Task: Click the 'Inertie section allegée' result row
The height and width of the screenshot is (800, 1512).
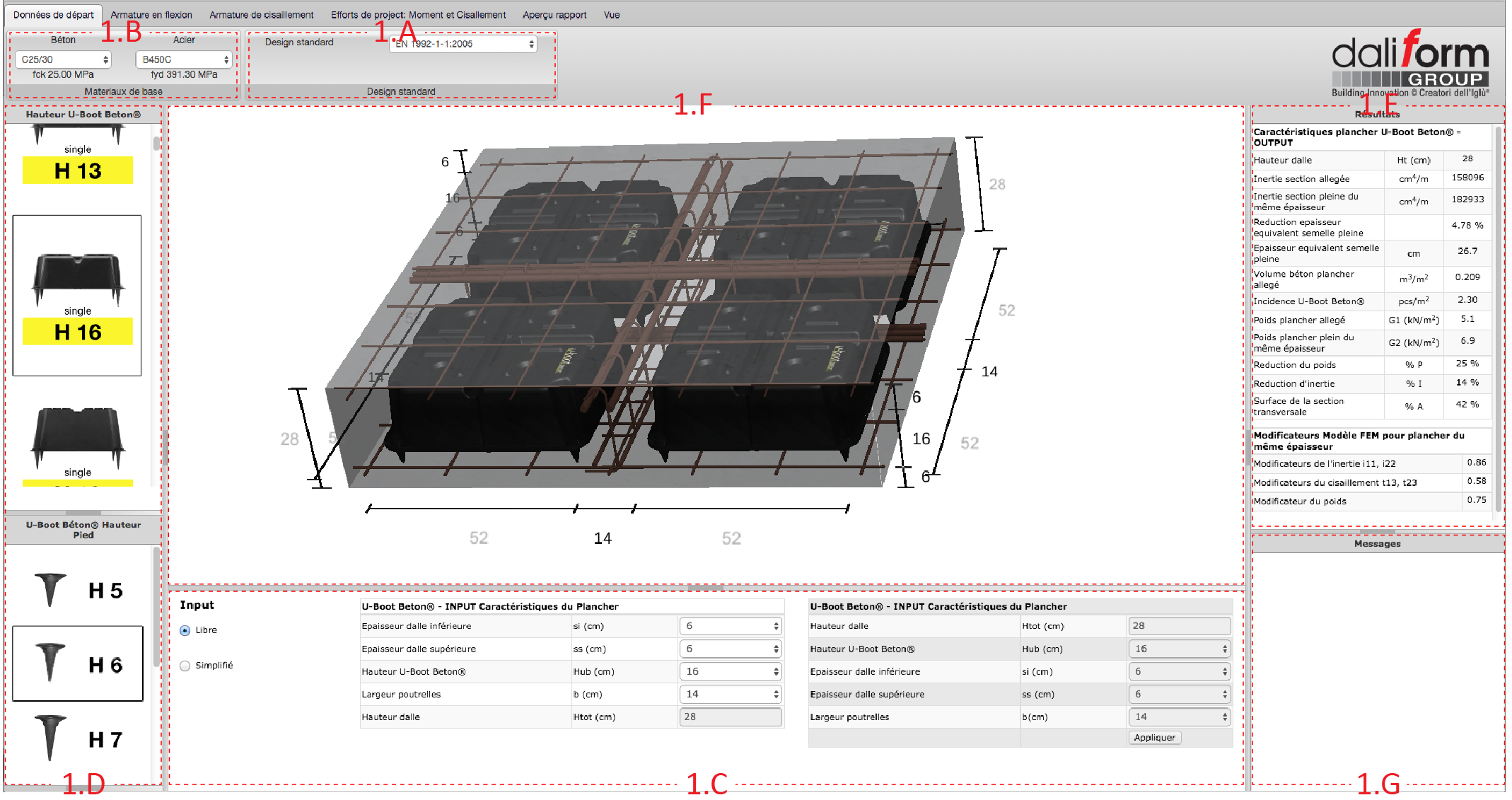Action: point(1372,179)
